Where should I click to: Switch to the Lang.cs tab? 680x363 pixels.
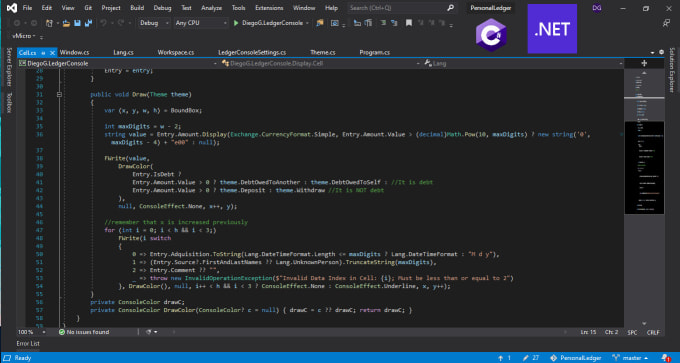[124, 52]
